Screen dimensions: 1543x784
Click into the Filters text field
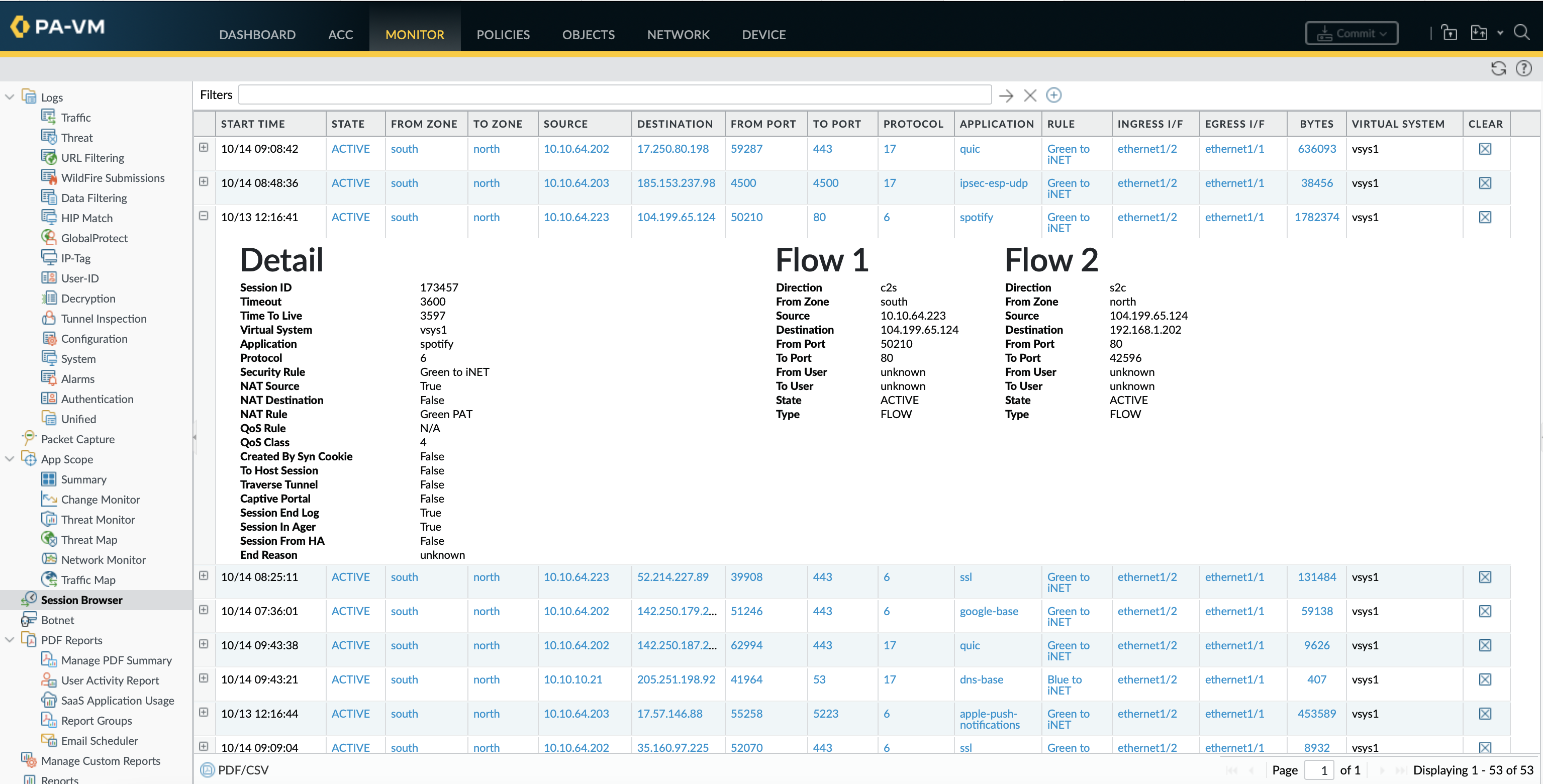point(614,95)
